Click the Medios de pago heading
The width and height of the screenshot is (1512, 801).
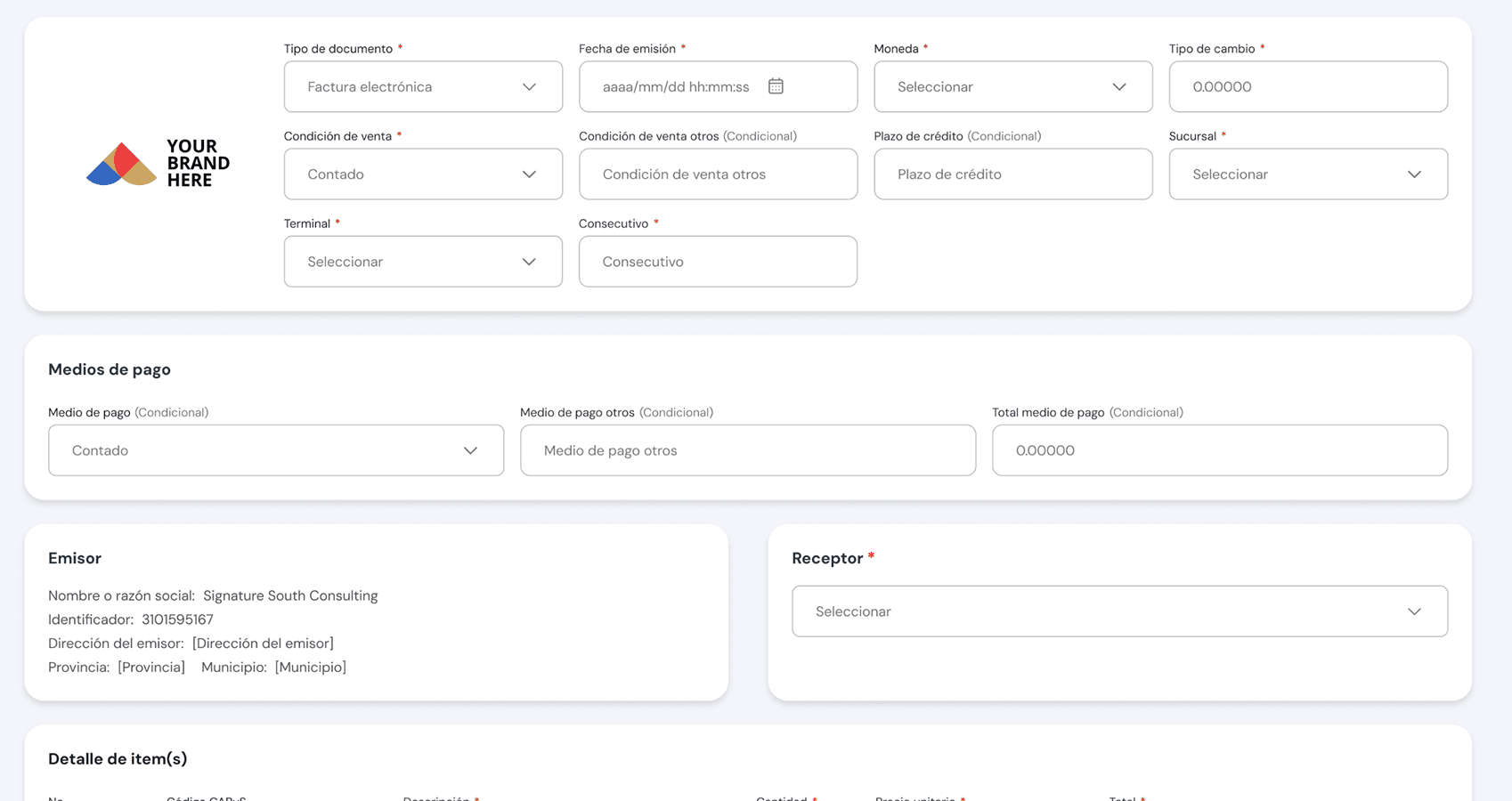coord(110,369)
